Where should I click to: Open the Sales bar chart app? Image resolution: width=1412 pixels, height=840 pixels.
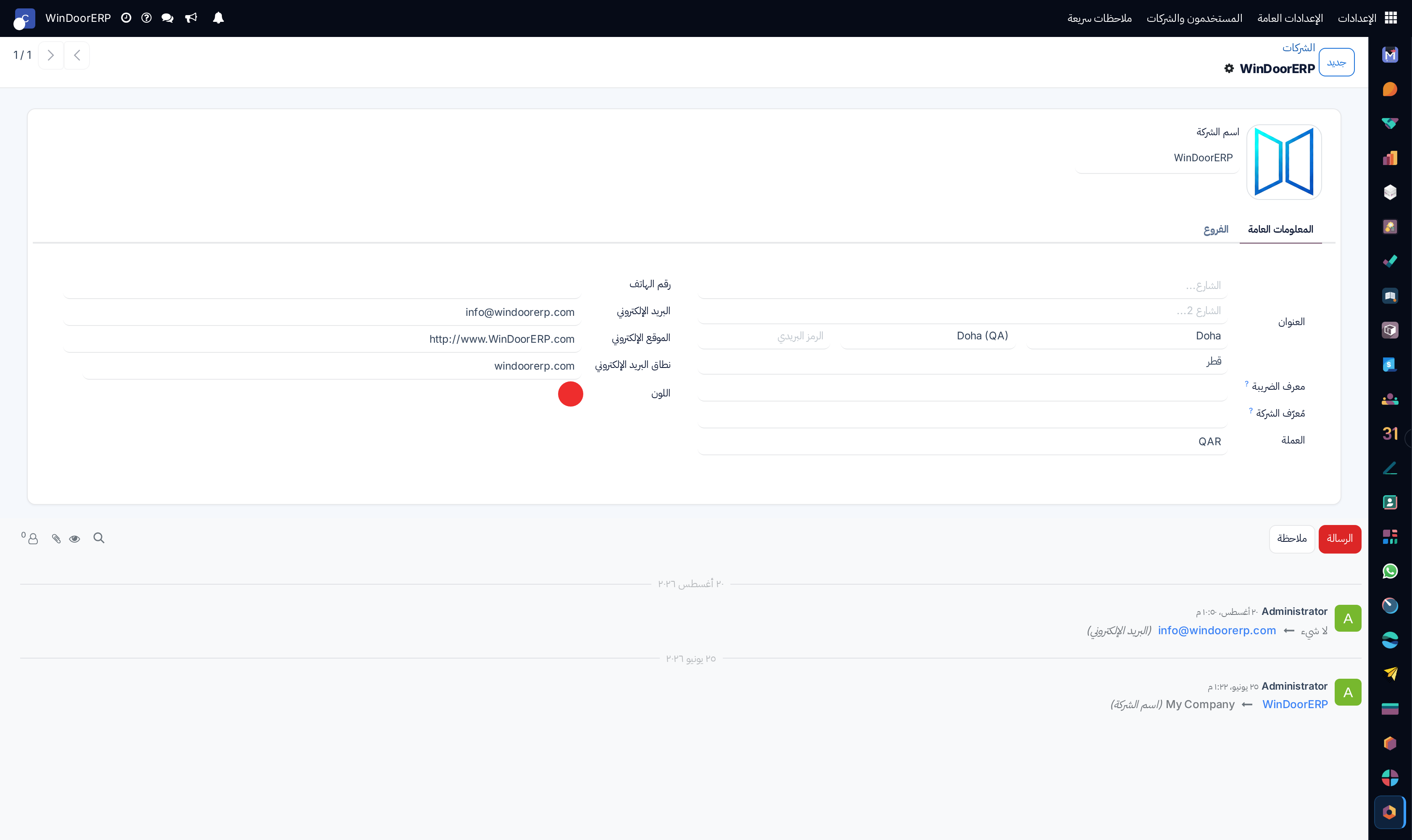pos(1390,158)
